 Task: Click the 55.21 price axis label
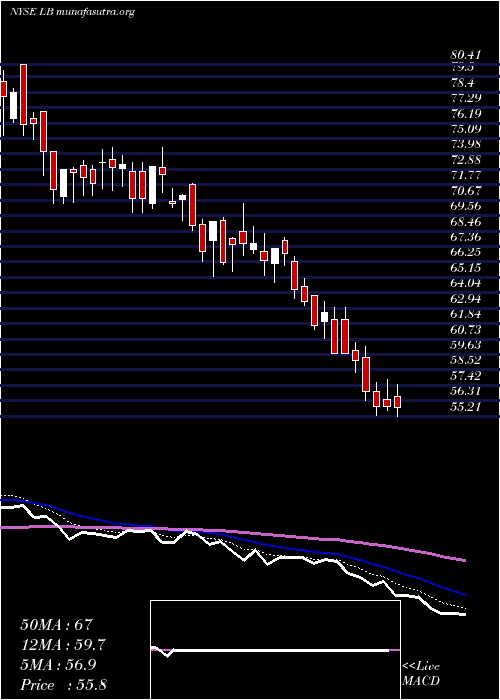click(x=466, y=407)
